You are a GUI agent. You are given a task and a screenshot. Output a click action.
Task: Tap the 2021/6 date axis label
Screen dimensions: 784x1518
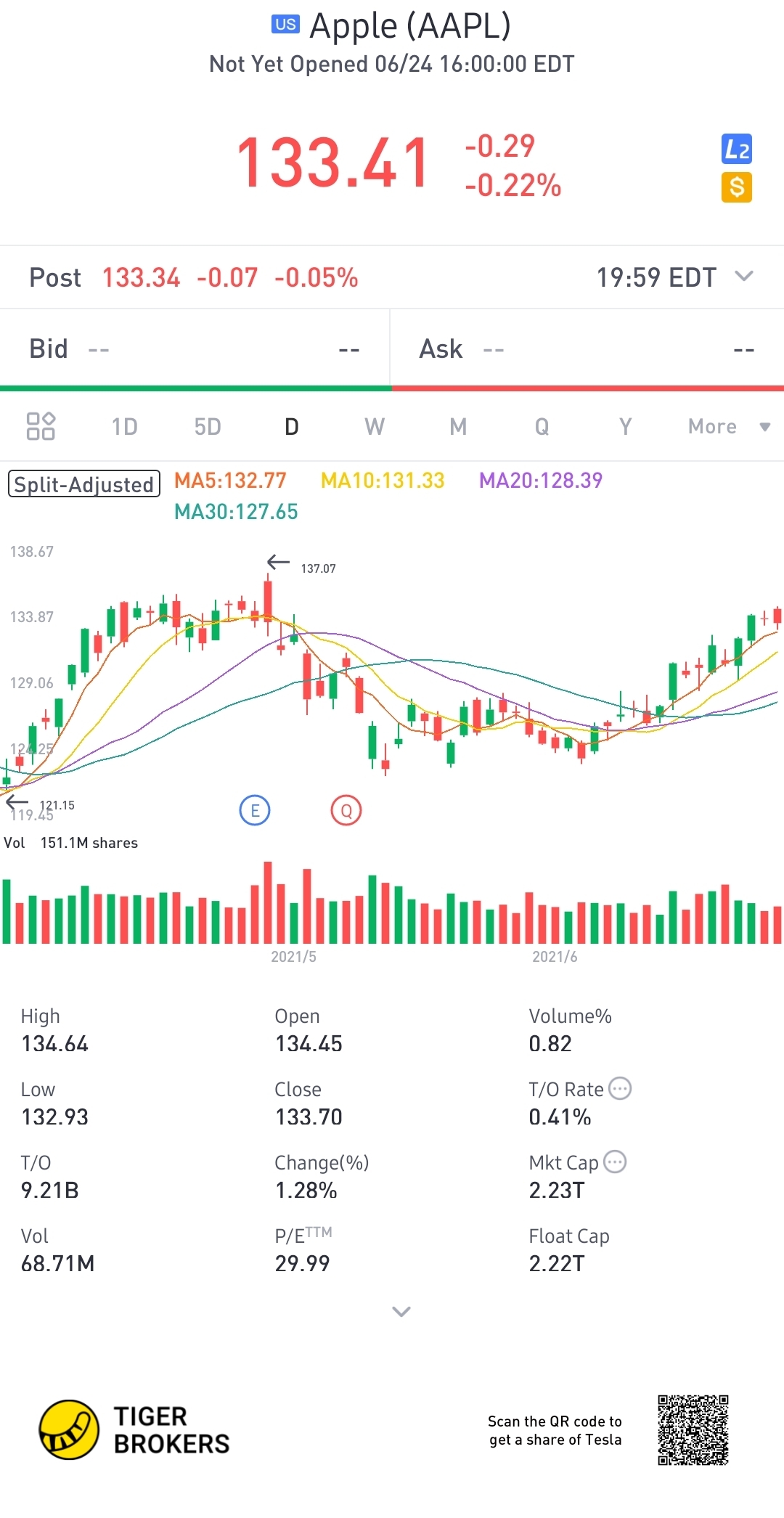pos(555,957)
